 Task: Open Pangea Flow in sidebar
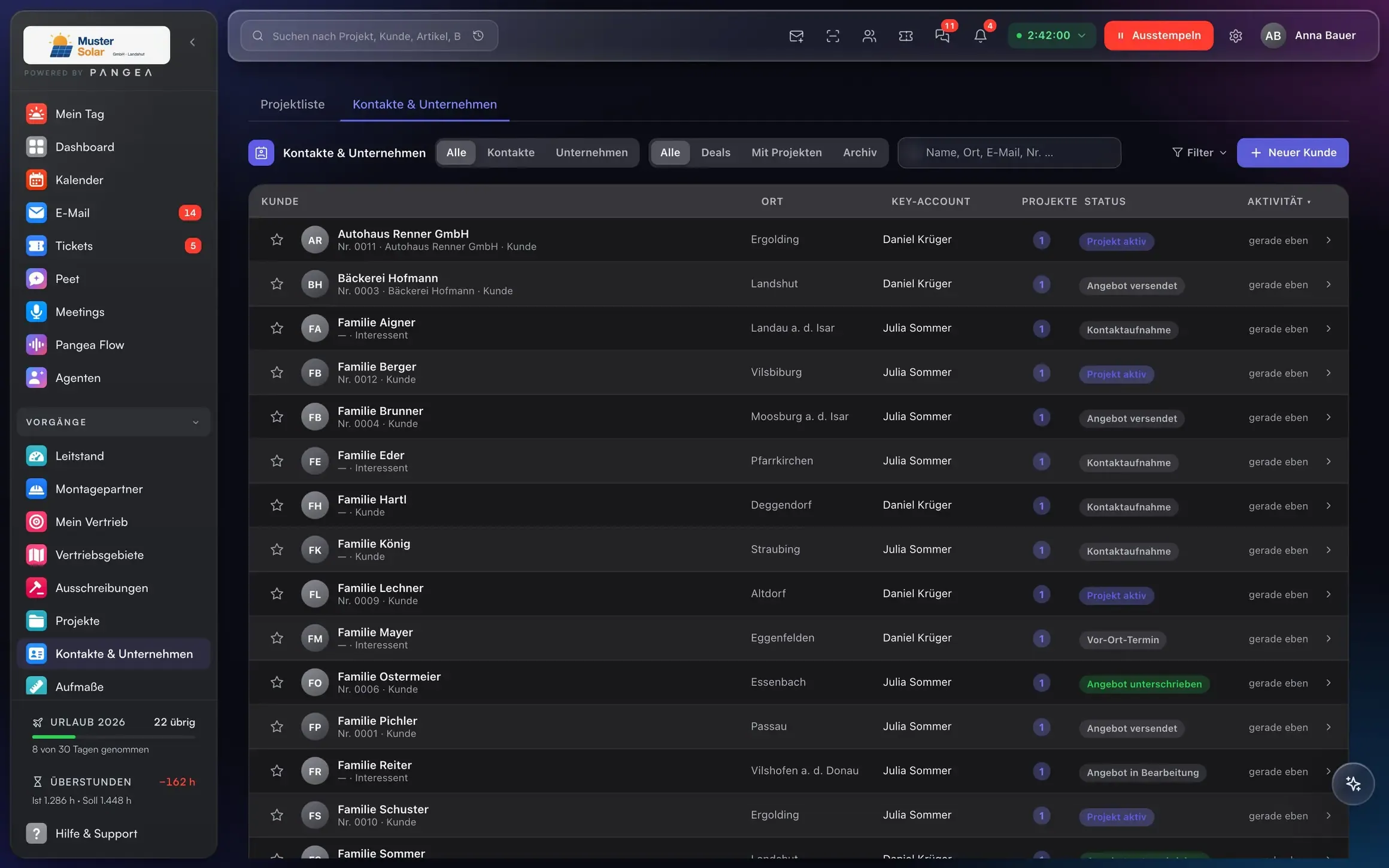[x=114, y=345]
